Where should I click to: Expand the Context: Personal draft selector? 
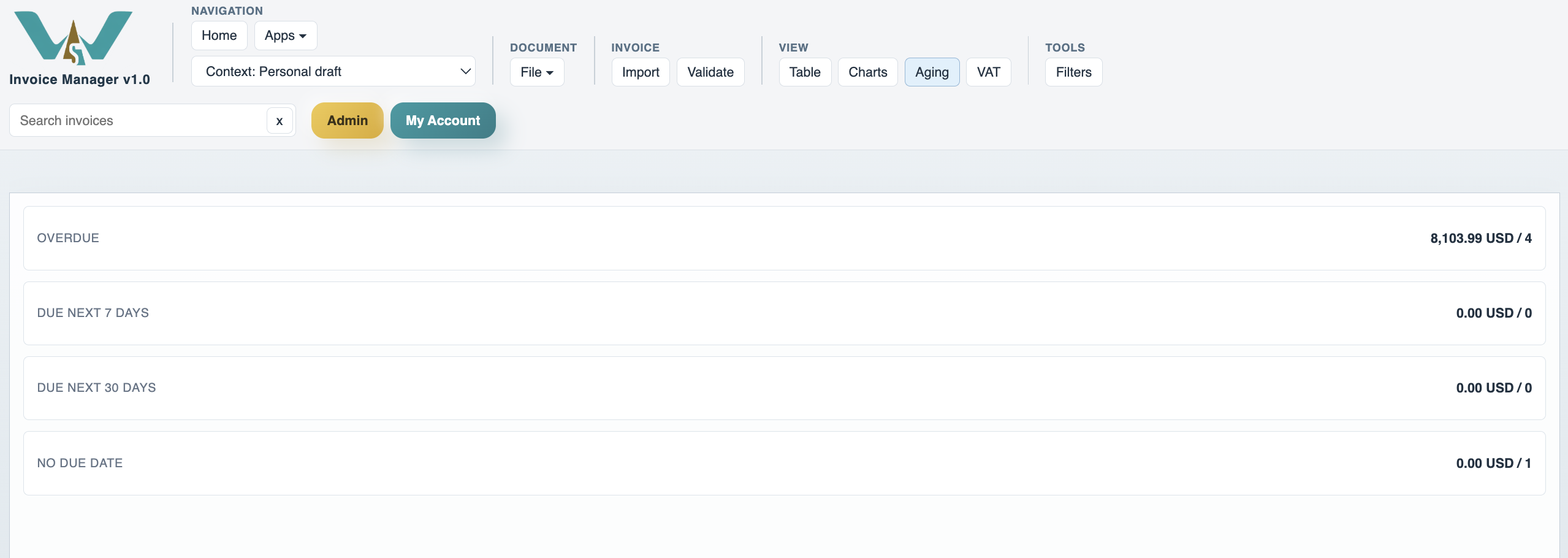[x=333, y=71]
